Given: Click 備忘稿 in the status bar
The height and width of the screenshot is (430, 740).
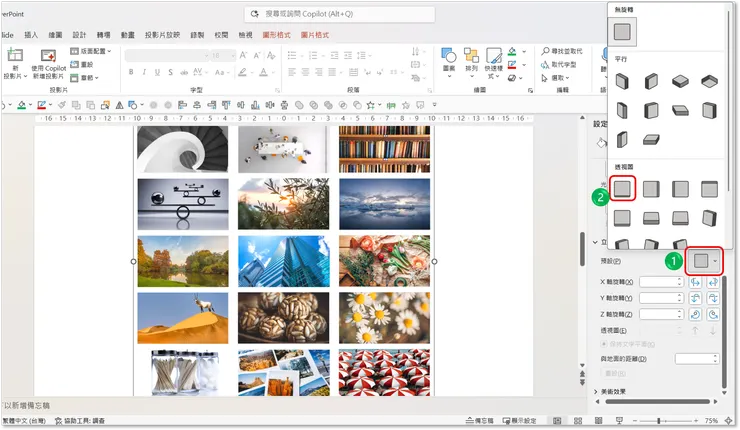Looking at the screenshot, I should tap(479, 421).
